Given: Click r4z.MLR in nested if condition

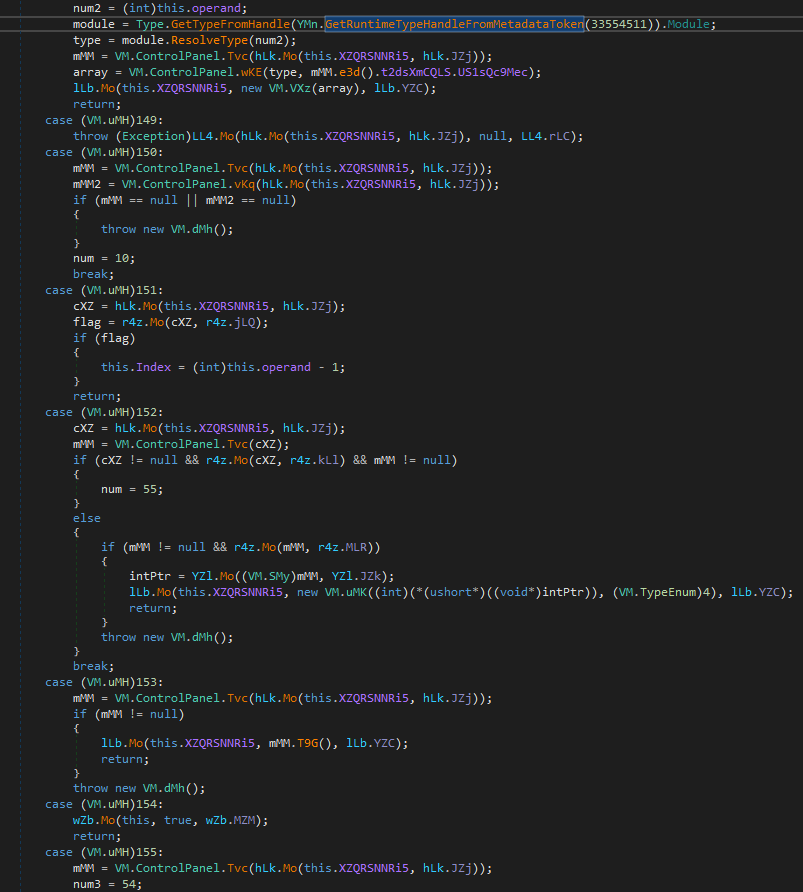Looking at the screenshot, I should pyautogui.click(x=342, y=547).
